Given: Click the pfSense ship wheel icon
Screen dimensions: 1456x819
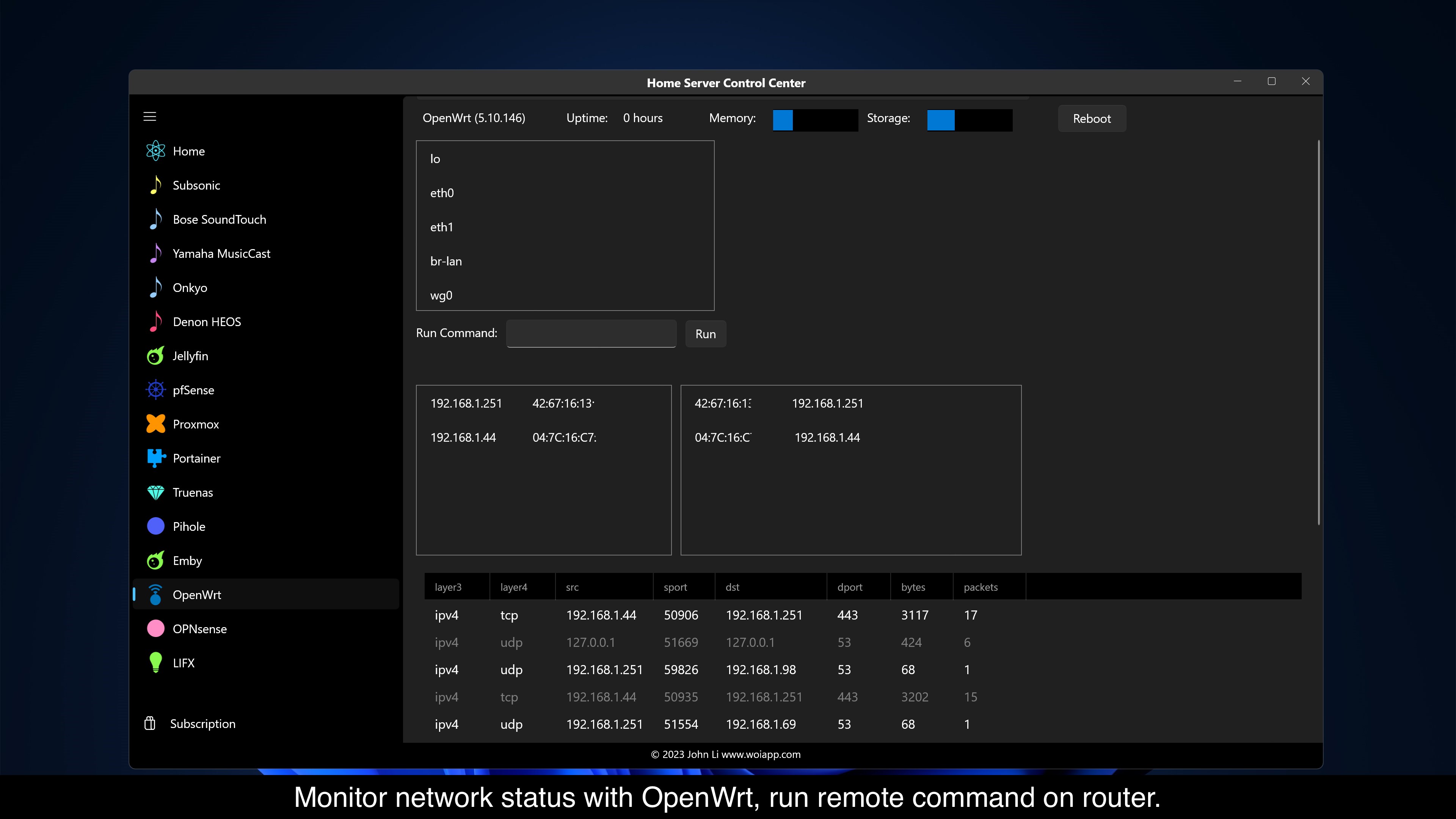Looking at the screenshot, I should [x=155, y=390].
